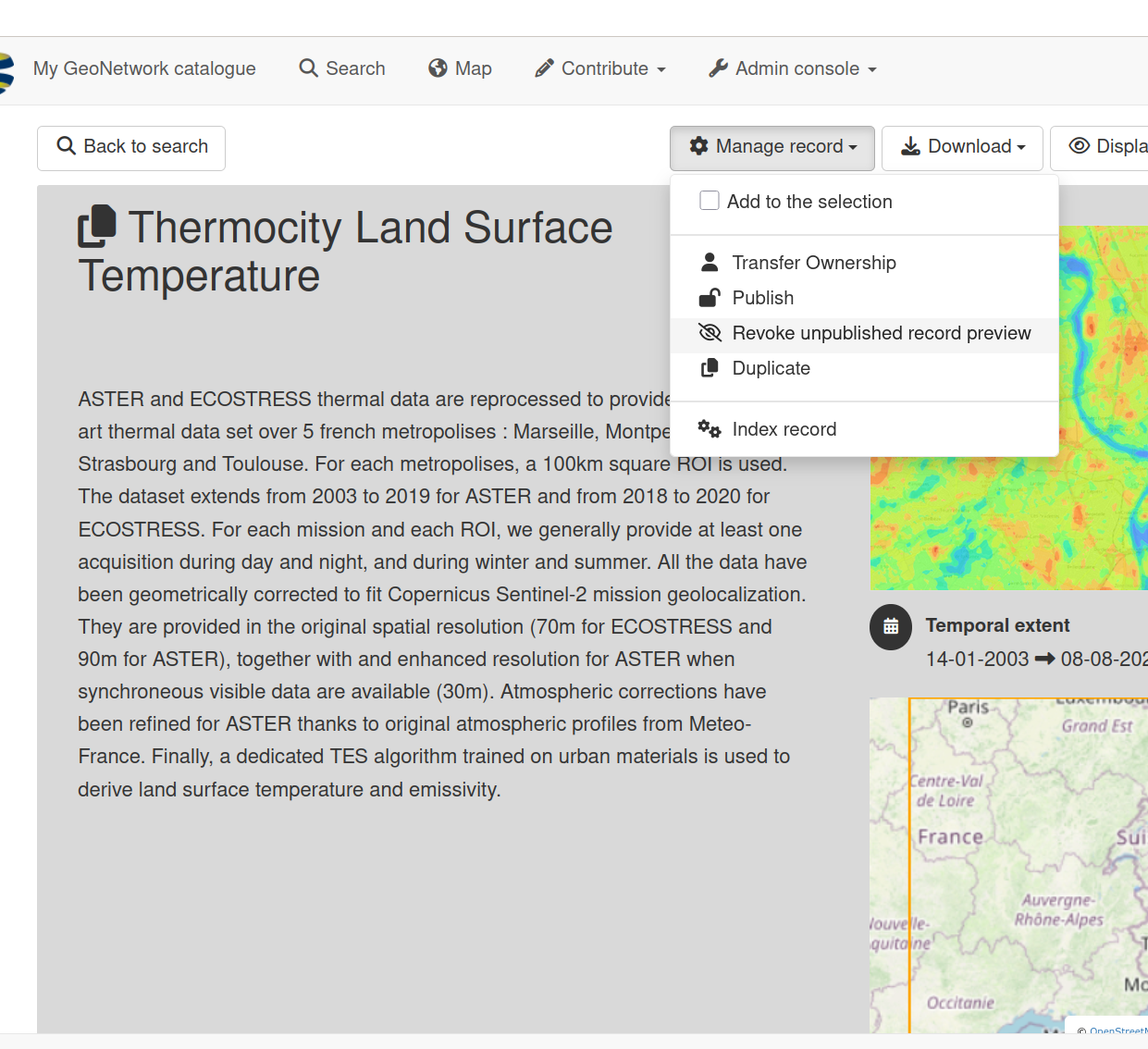
Task: Select Duplicate in the record menu
Action: coord(771,368)
